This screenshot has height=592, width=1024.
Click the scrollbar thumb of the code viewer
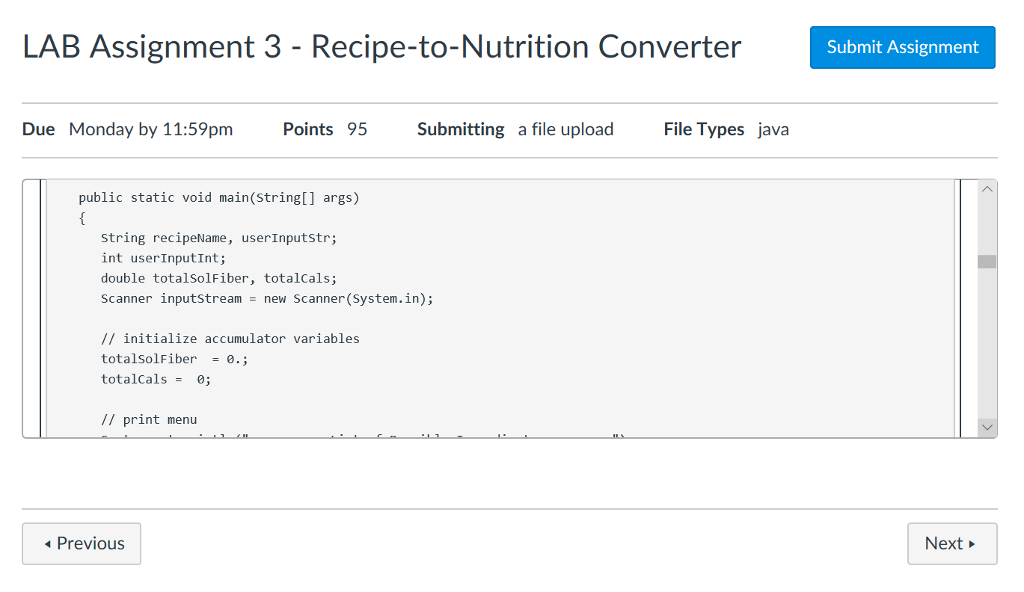[x=987, y=262]
